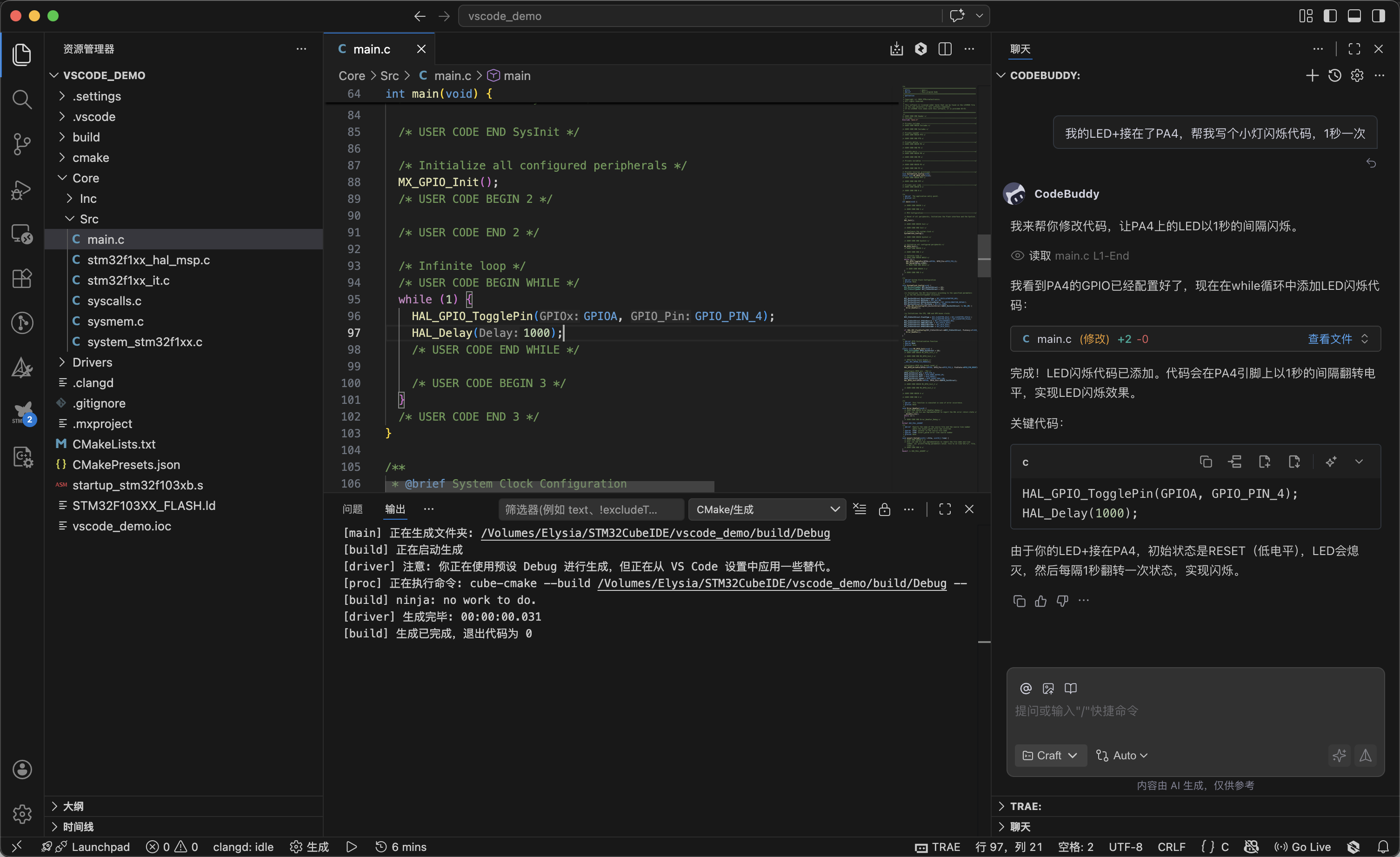Type in the output filter field
1400x857 pixels.
(590, 509)
